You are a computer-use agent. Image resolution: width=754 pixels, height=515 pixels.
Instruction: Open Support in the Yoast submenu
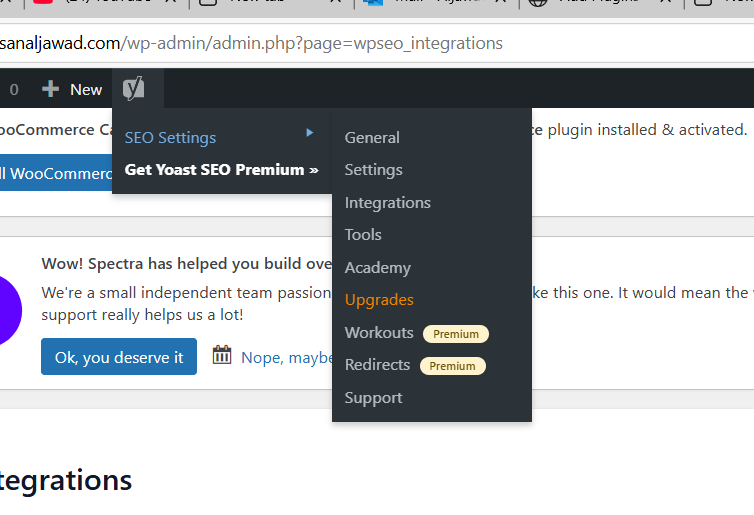click(374, 398)
